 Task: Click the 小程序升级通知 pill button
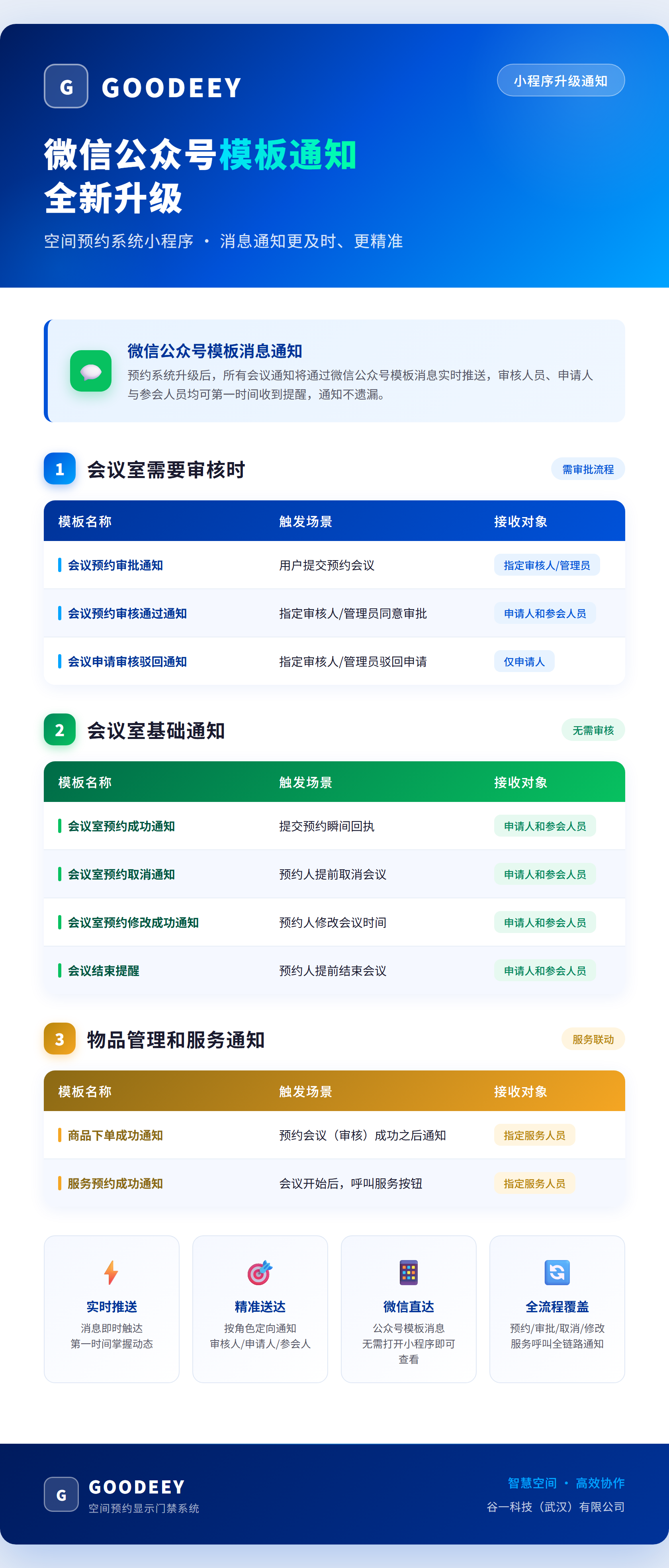click(561, 80)
